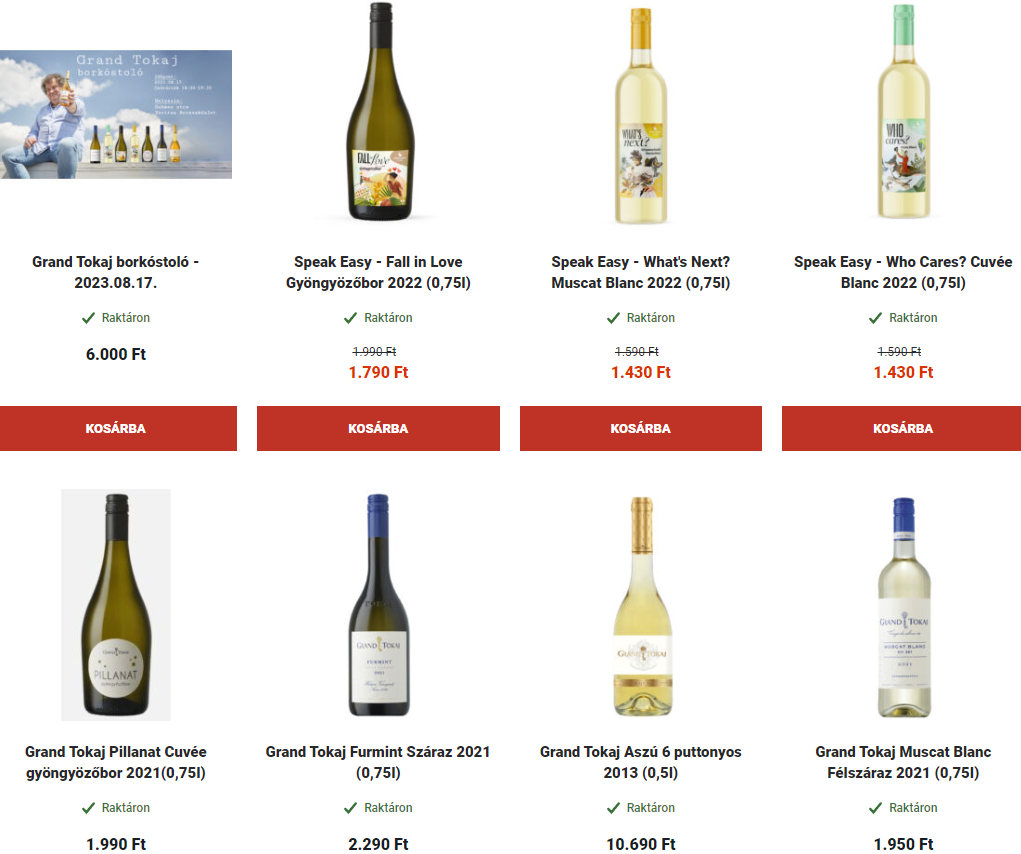Add Who Cares? Cuvée Blanc to cart
The width and height of the screenshot is (1021, 854).
(x=902, y=428)
